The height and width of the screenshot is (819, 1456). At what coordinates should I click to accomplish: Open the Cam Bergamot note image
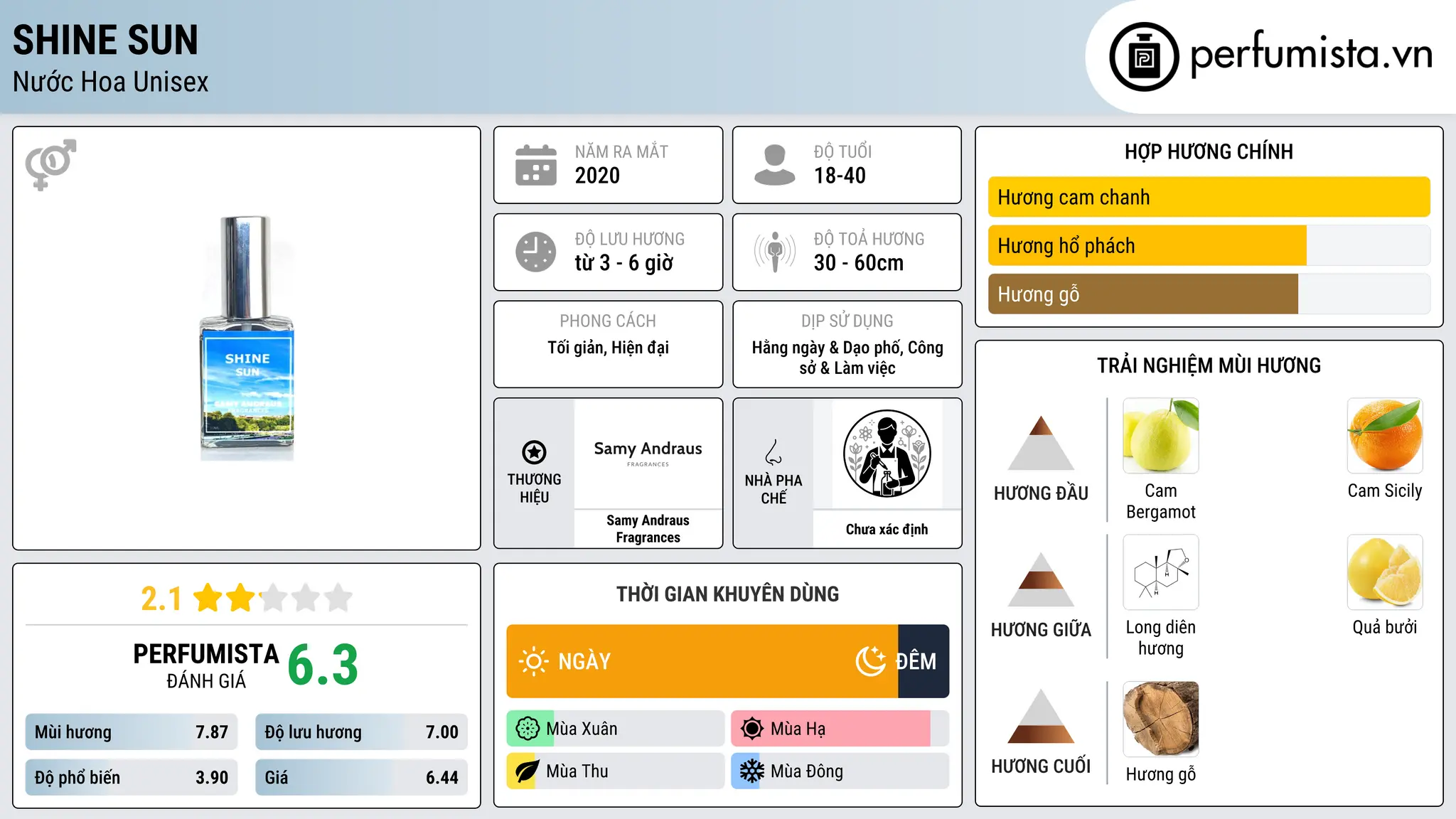(x=1161, y=436)
